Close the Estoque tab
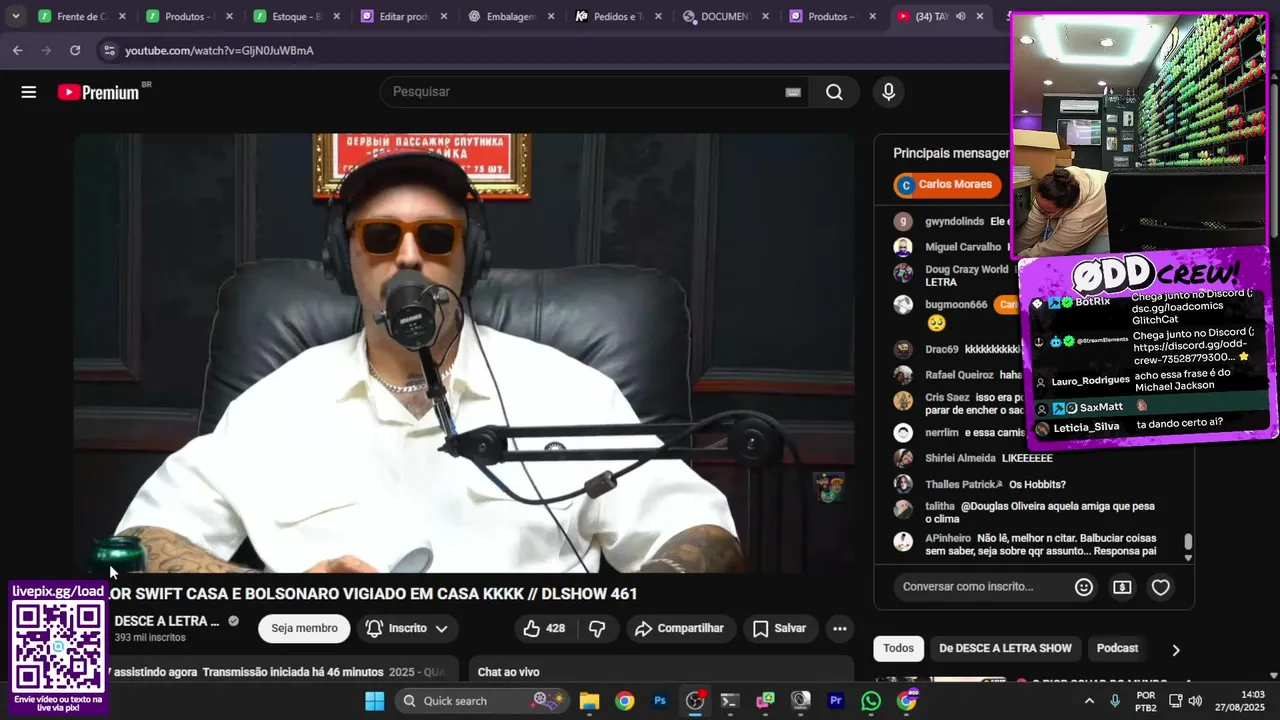The image size is (1280, 720). pyautogui.click(x=337, y=16)
